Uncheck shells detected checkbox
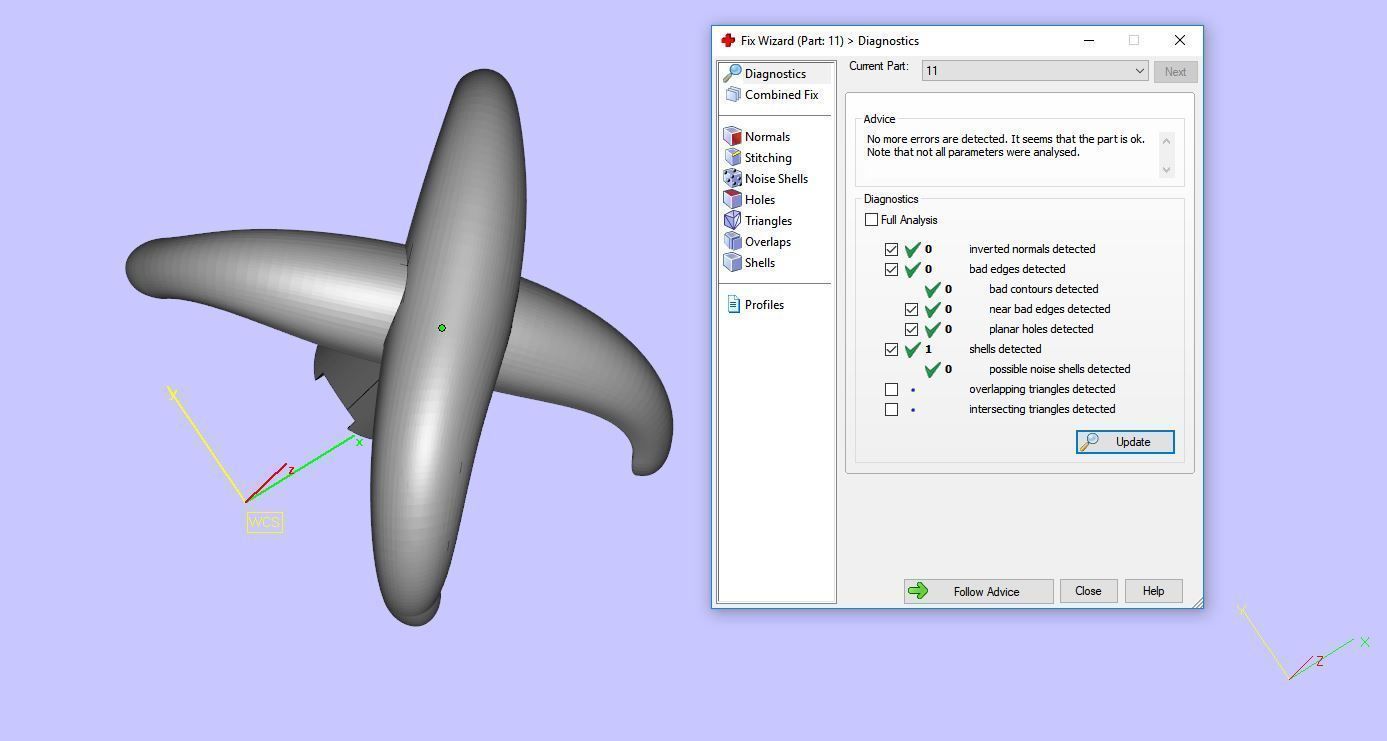The image size is (1387, 741). pyautogui.click(x=891, y=349)
